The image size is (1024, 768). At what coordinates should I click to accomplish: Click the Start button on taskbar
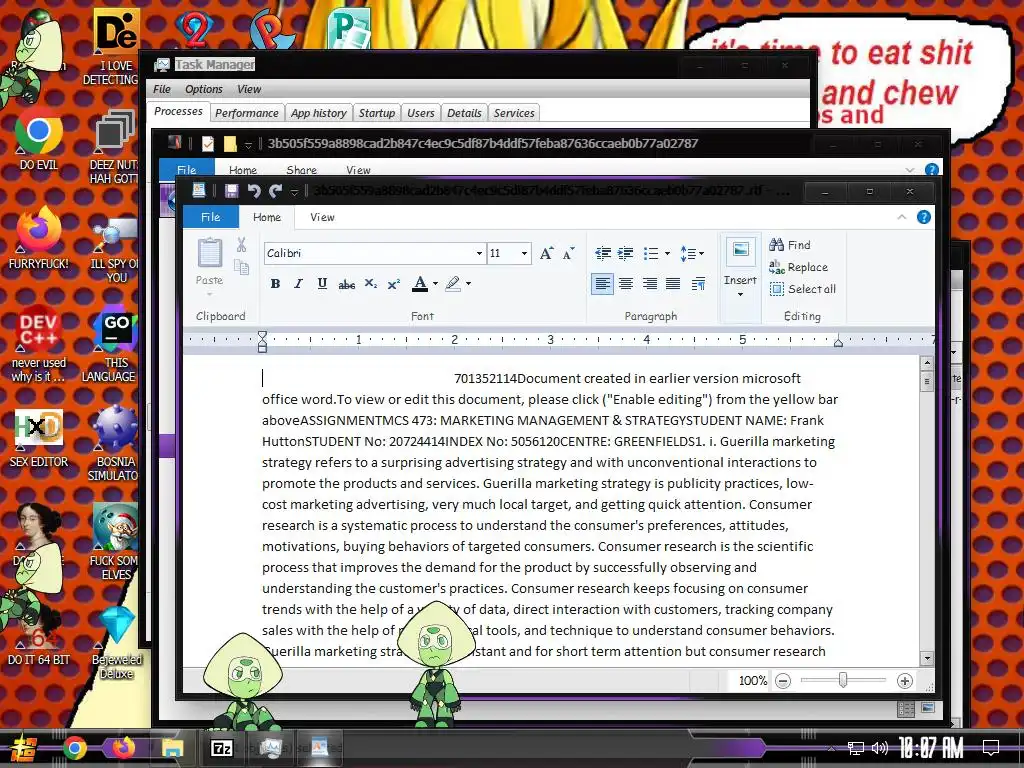pos(24,748)
